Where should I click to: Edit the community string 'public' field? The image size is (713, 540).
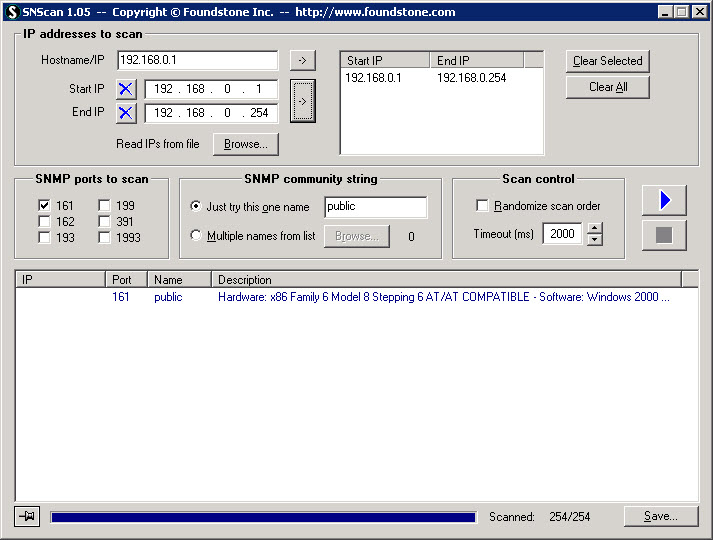pyautogui.click(x=376, y=206)
